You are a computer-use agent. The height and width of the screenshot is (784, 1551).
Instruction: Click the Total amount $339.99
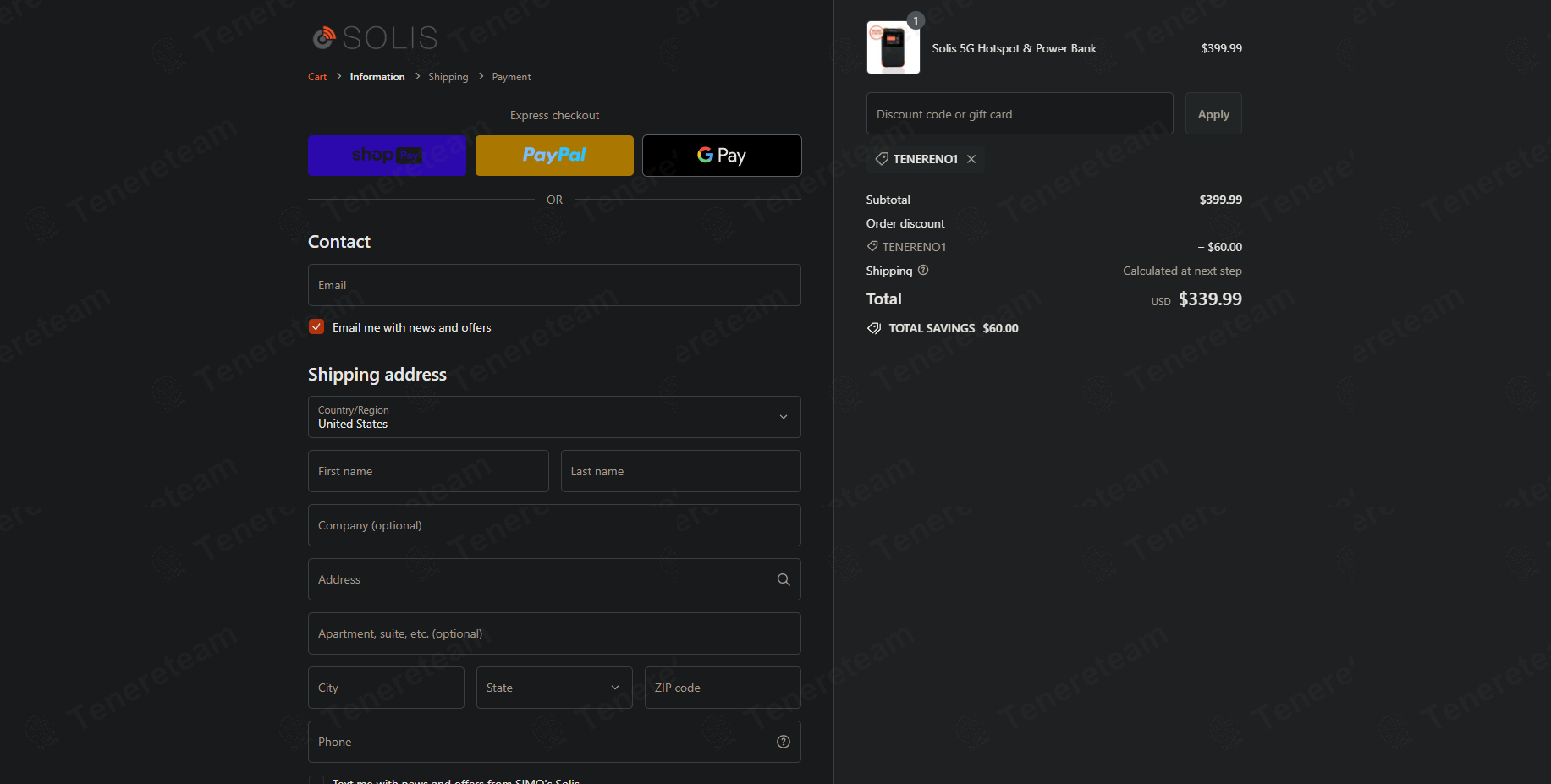(1210, 299)
